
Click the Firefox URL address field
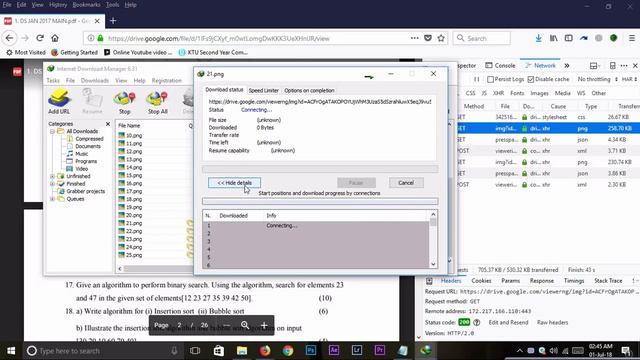point(258,38)
